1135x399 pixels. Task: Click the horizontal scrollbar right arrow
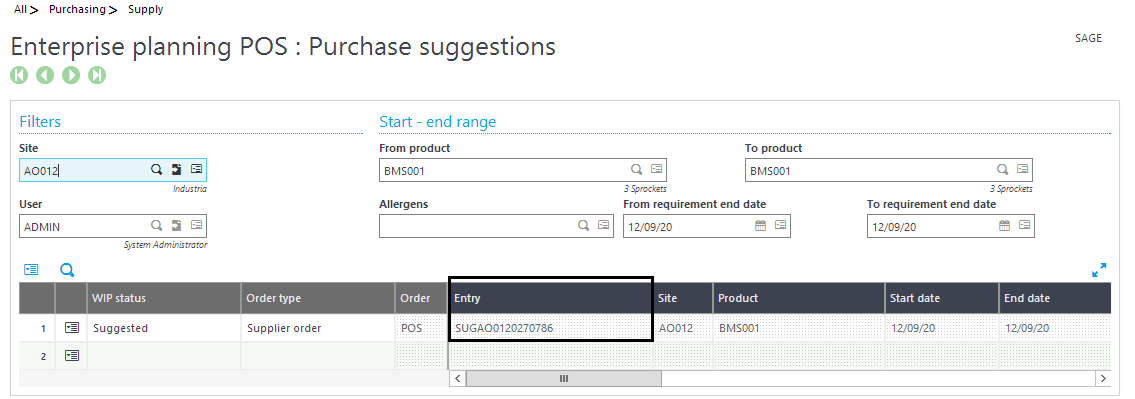(x=1103, y=379)
